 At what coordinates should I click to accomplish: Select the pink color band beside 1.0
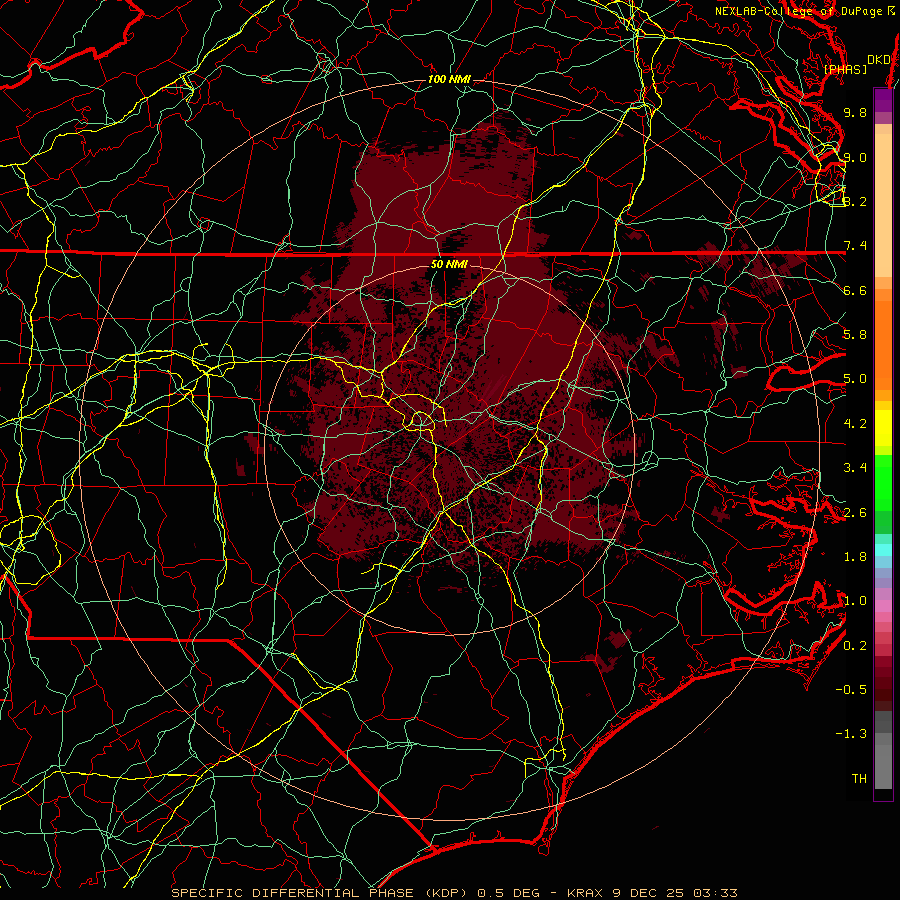click(883, 606)
